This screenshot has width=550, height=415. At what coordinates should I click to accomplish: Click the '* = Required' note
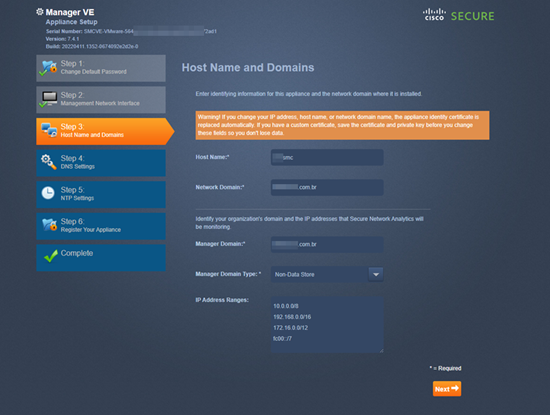(x=445, y=368)
